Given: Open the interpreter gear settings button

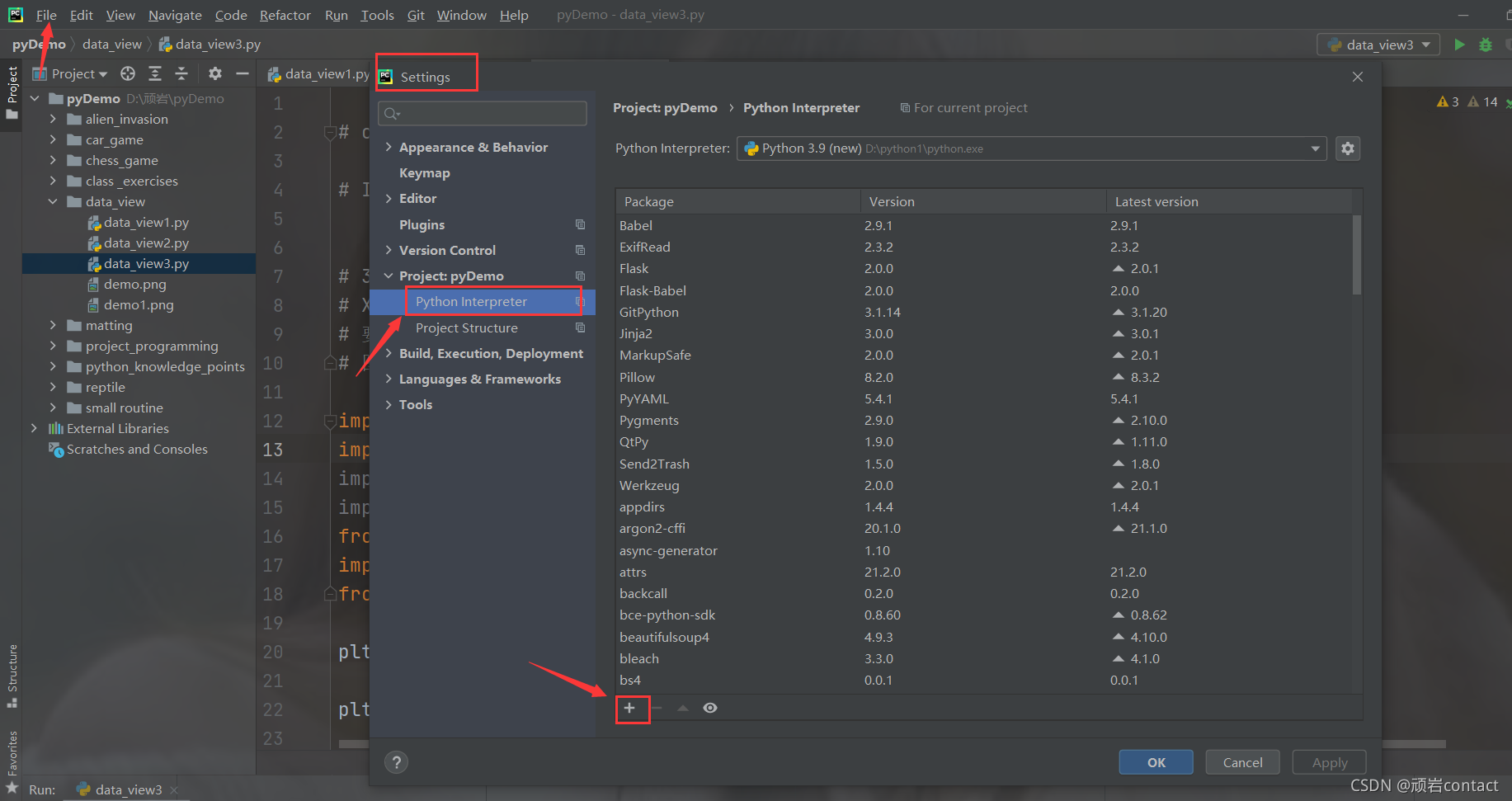Looking at the screenshot, I should tap(1348, 148).
